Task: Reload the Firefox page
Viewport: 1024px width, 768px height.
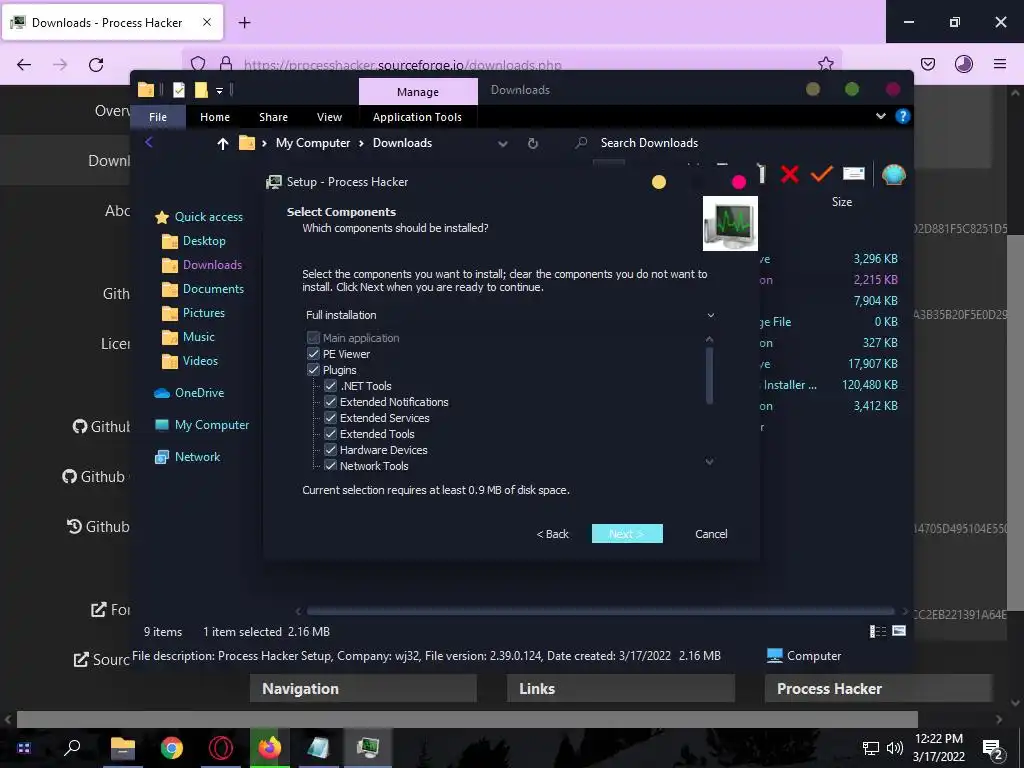Action: (96, 64)
